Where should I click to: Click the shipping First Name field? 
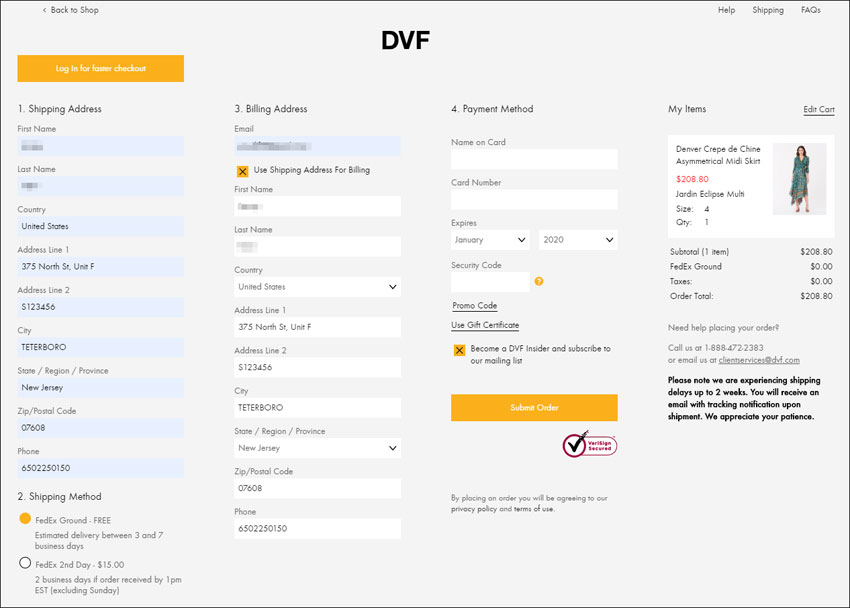coord(101,146)
